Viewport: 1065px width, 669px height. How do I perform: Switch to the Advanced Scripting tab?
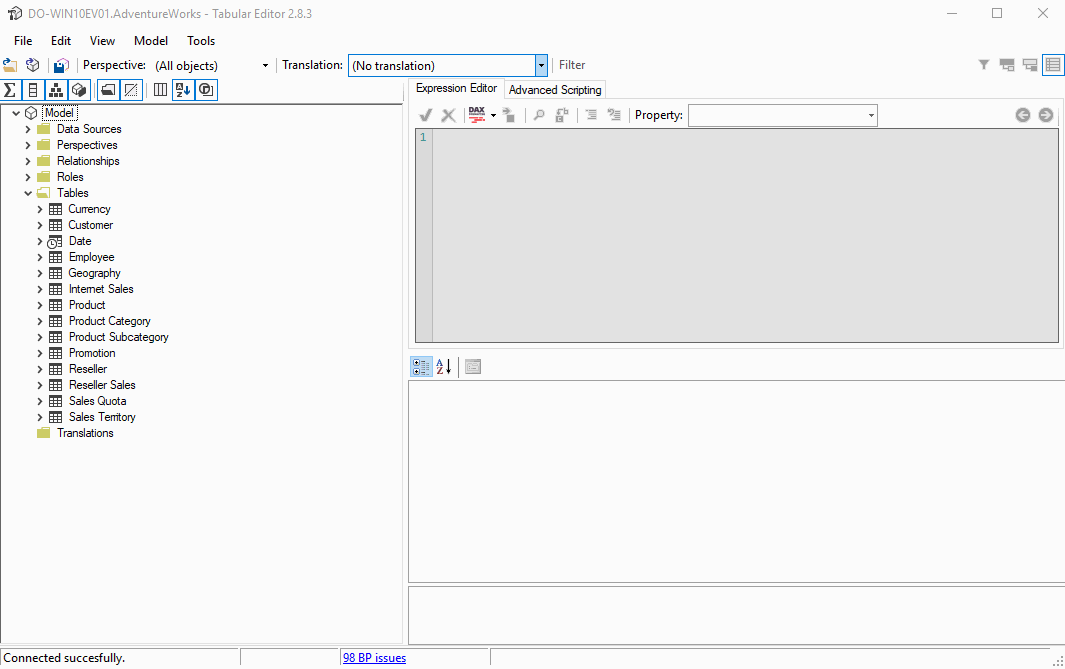554,89
